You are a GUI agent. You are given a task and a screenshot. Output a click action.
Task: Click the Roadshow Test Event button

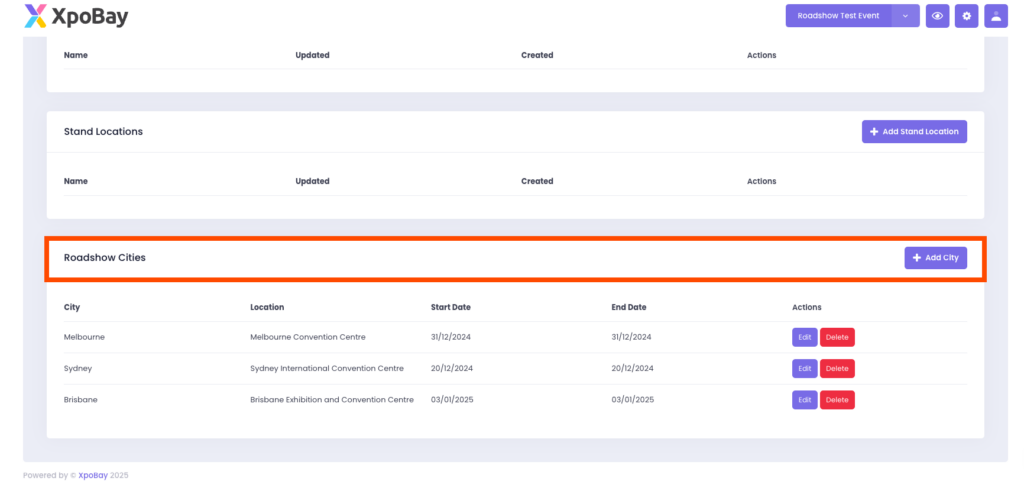point(838,16)
